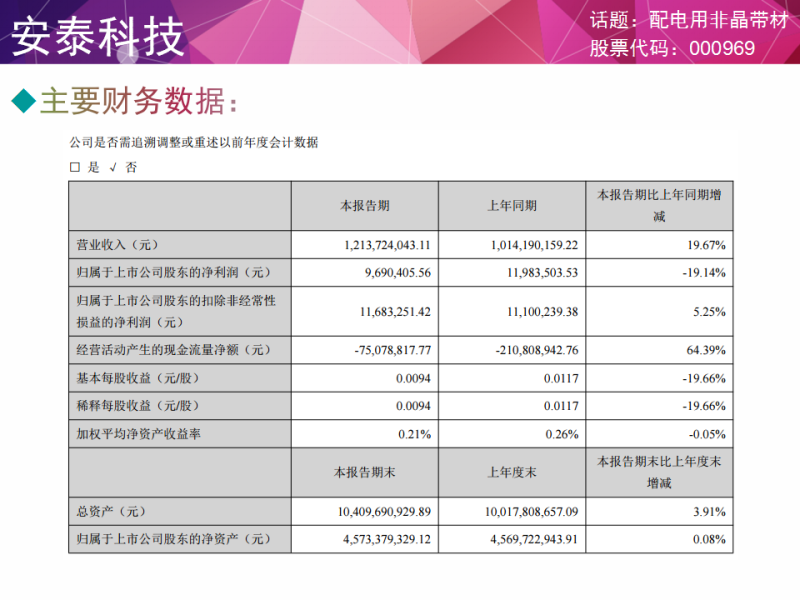Click the value 10,409,690,929.89
This screenshot has height=600, width=800.
tap(384, 511)
